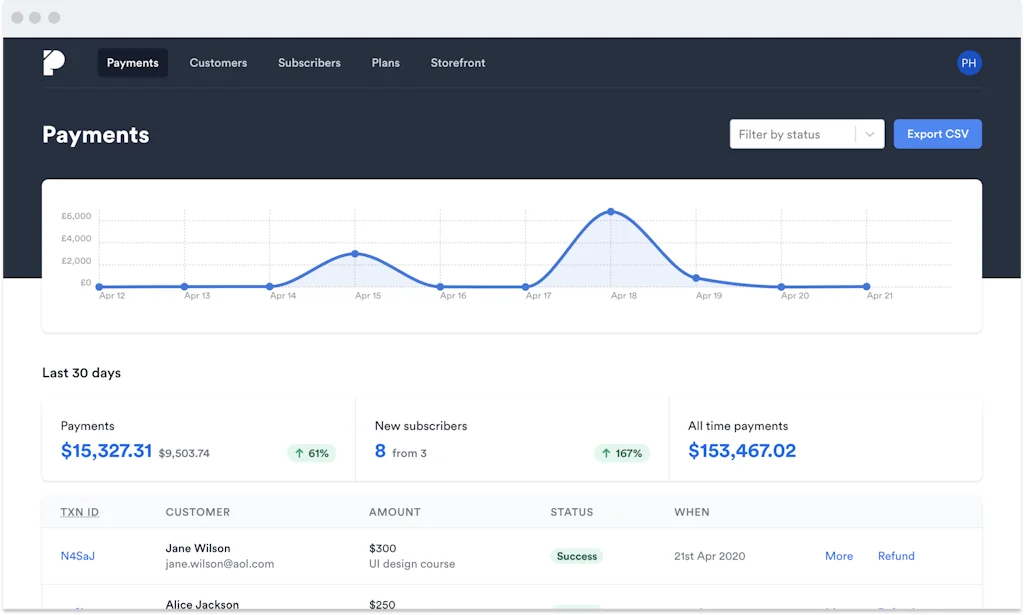This screenshot has width=1024, height=615.
Task: Switch to the Customers tab
Action: tap(218, 62)
